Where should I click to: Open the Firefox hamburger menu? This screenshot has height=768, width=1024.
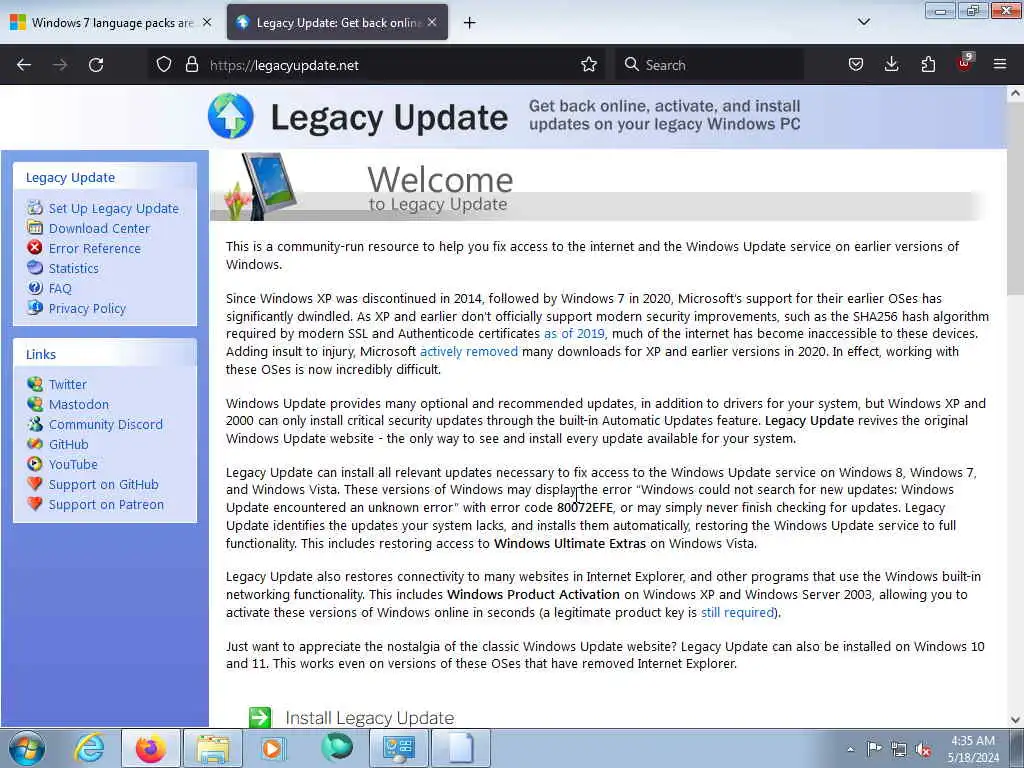1000,65
